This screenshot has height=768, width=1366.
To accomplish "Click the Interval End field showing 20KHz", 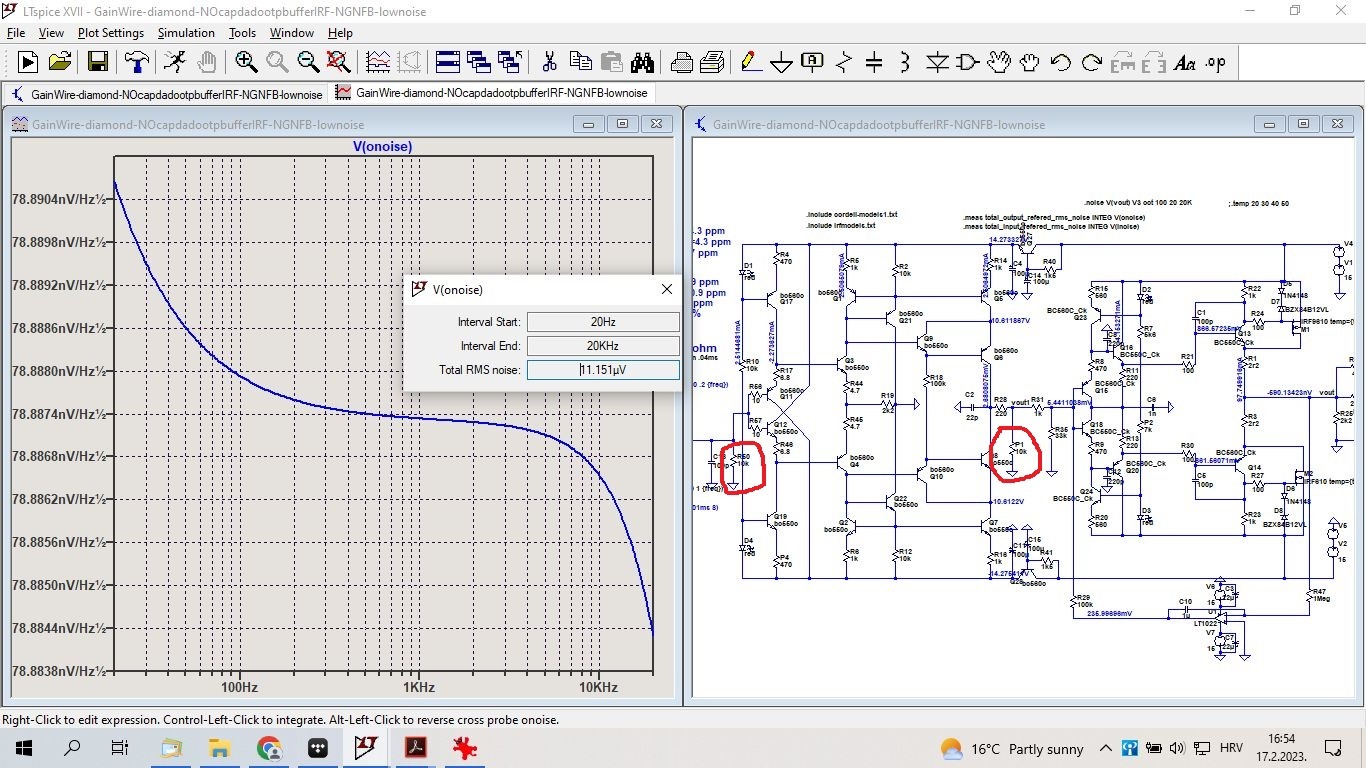I will pyautogui.click(x=603, y=345).
